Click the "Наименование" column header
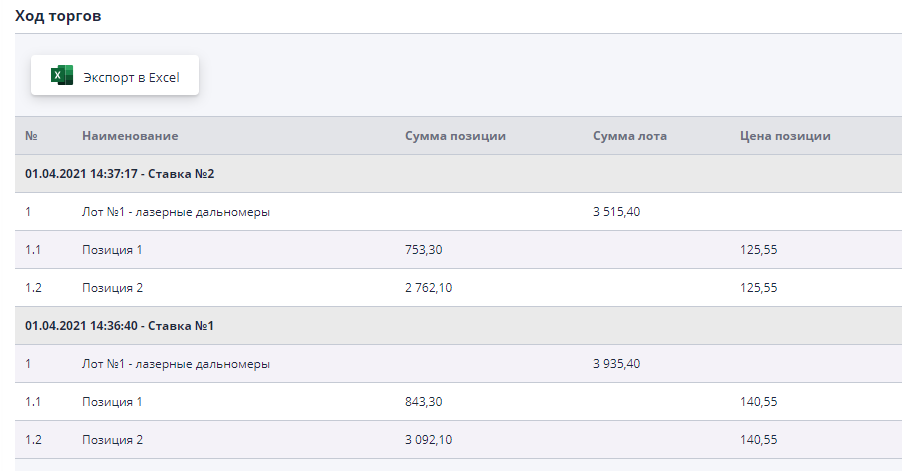Screen dimensions: 911x471 130,136
